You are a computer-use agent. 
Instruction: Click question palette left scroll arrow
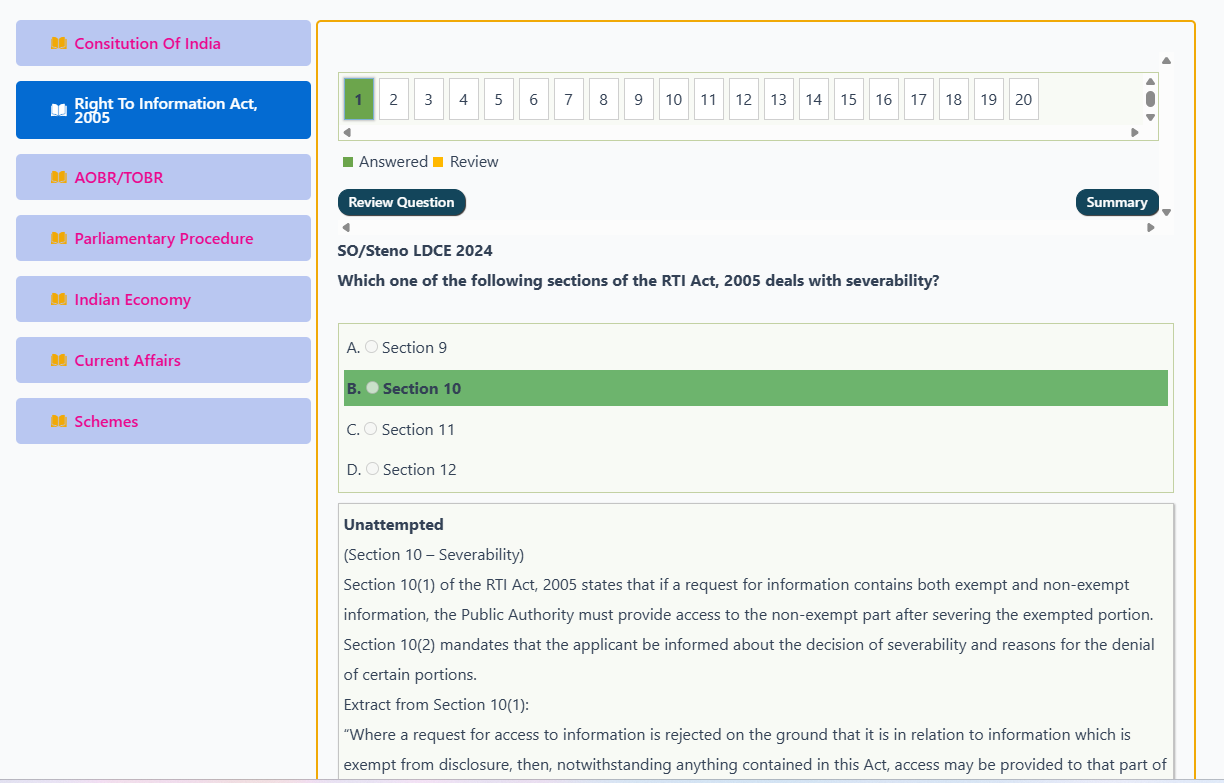point(347,132)
